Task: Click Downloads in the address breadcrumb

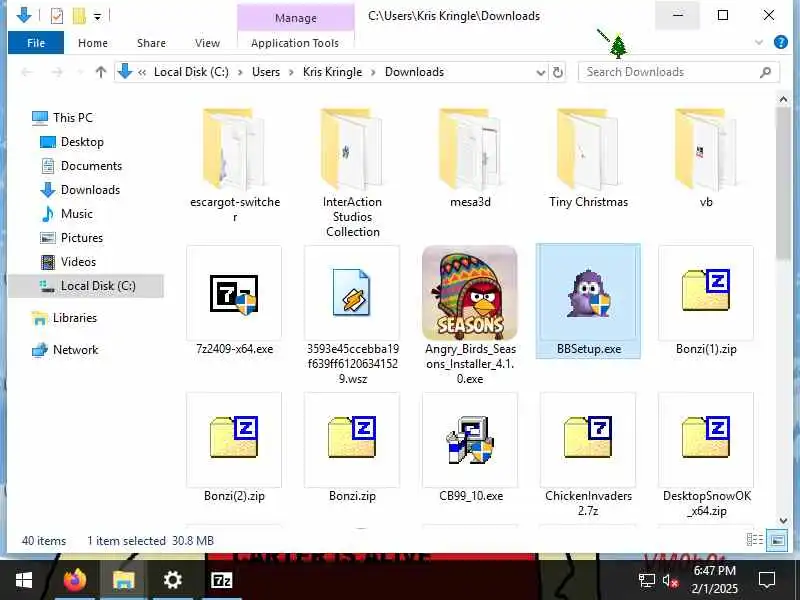Action: (414, 72)
